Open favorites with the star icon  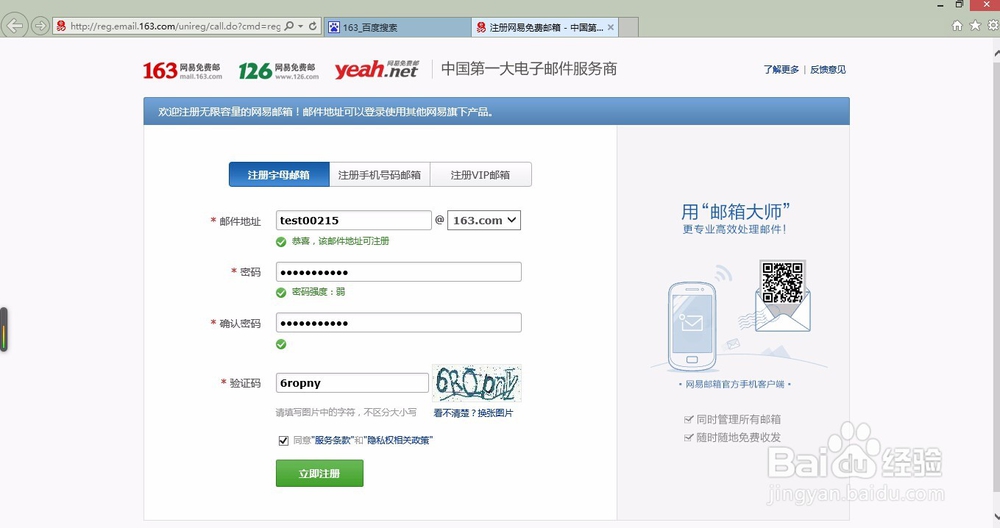(975, 26)
